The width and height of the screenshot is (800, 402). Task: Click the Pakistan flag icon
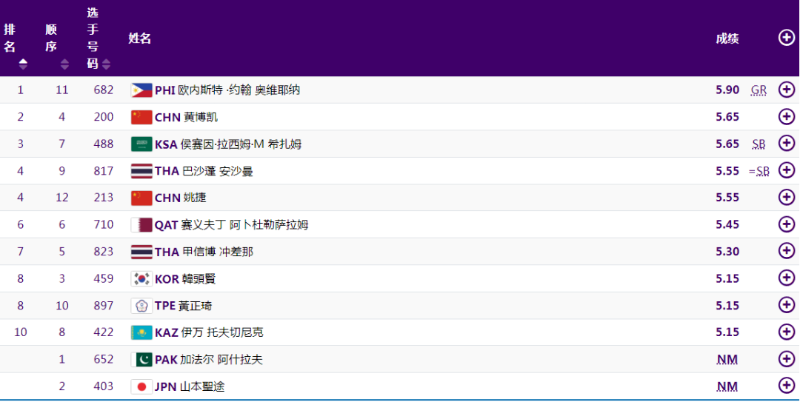142,359
